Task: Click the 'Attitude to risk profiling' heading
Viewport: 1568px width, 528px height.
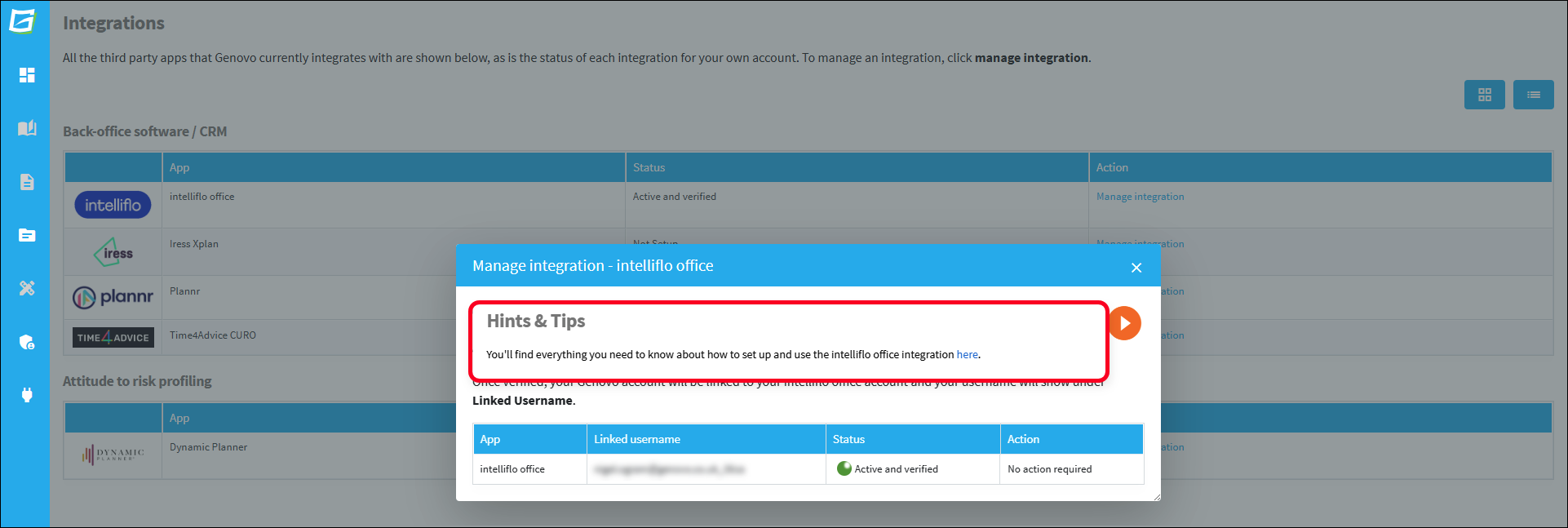Action: [x=137, y=381]
